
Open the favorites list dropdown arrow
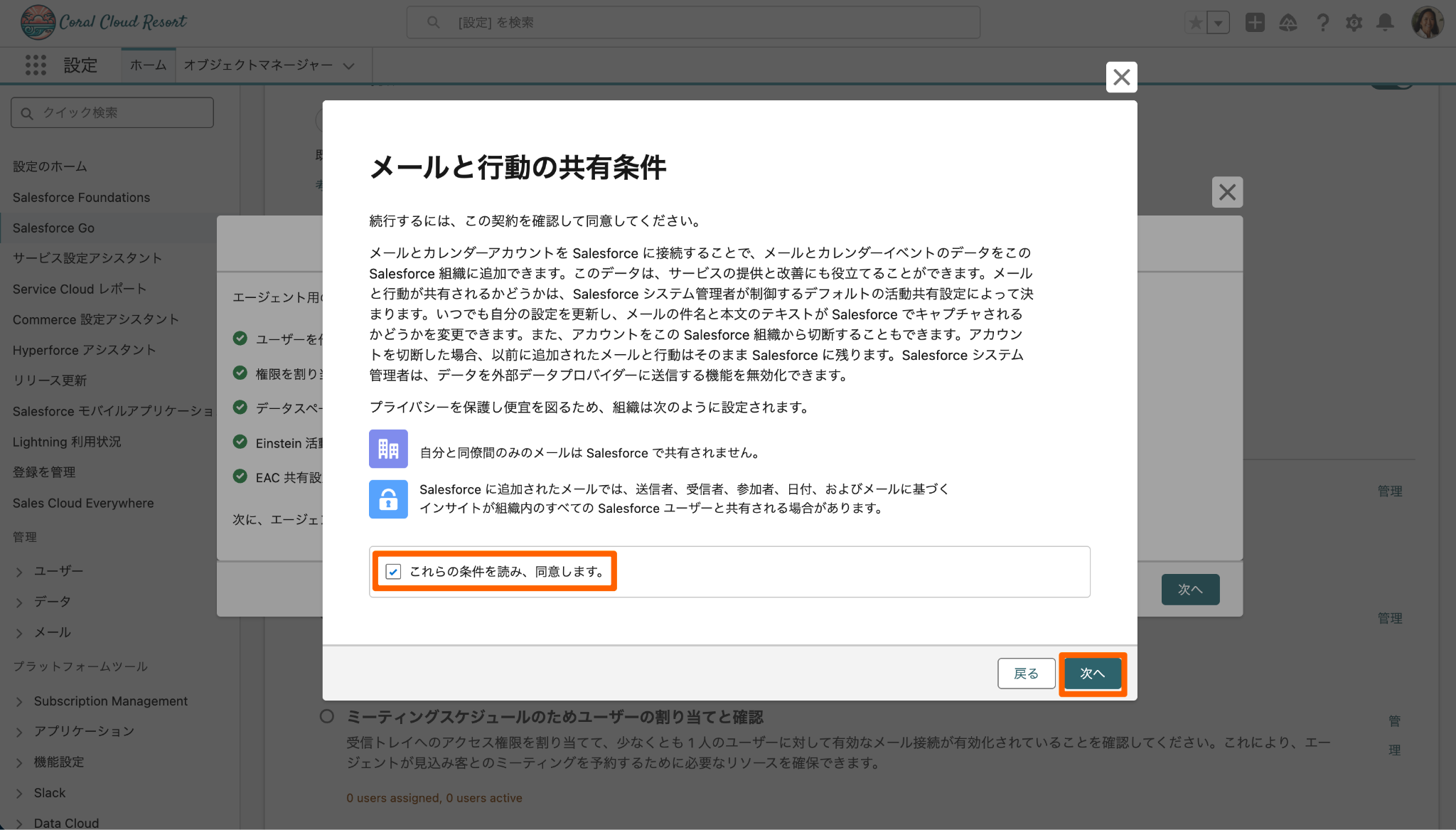[x=1219, y=23]
